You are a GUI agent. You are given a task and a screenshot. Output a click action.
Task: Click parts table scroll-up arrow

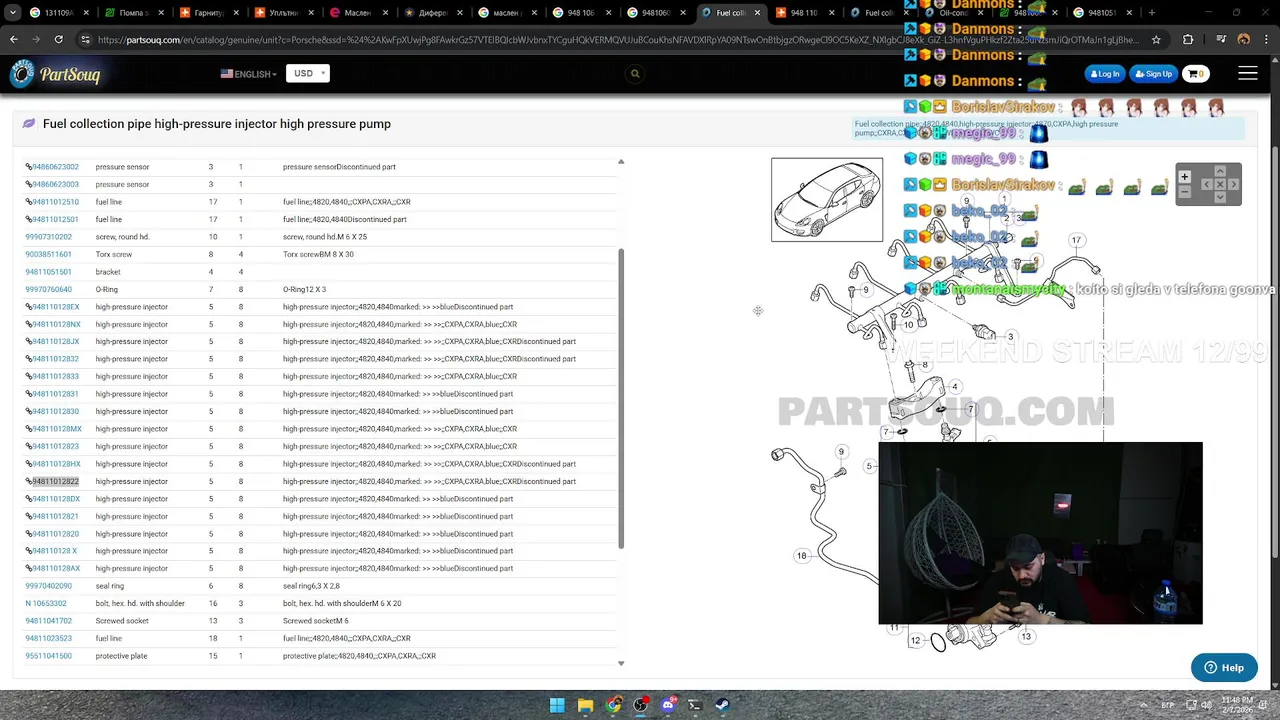[x=621, y=162]
